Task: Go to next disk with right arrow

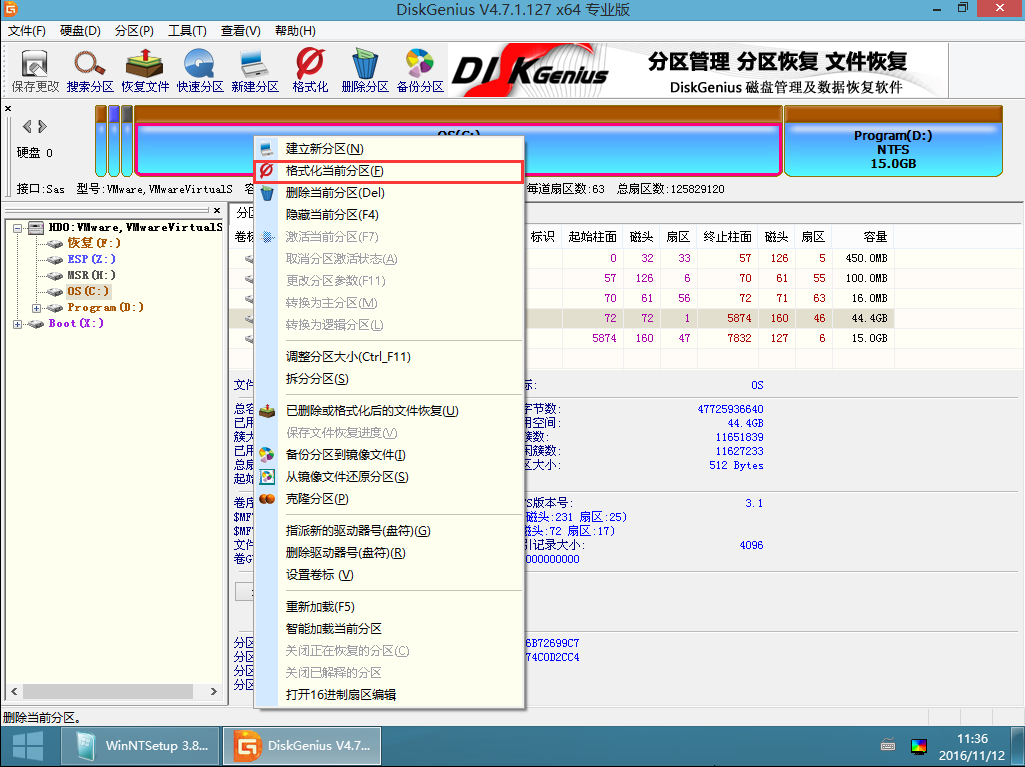Action: 42,126
